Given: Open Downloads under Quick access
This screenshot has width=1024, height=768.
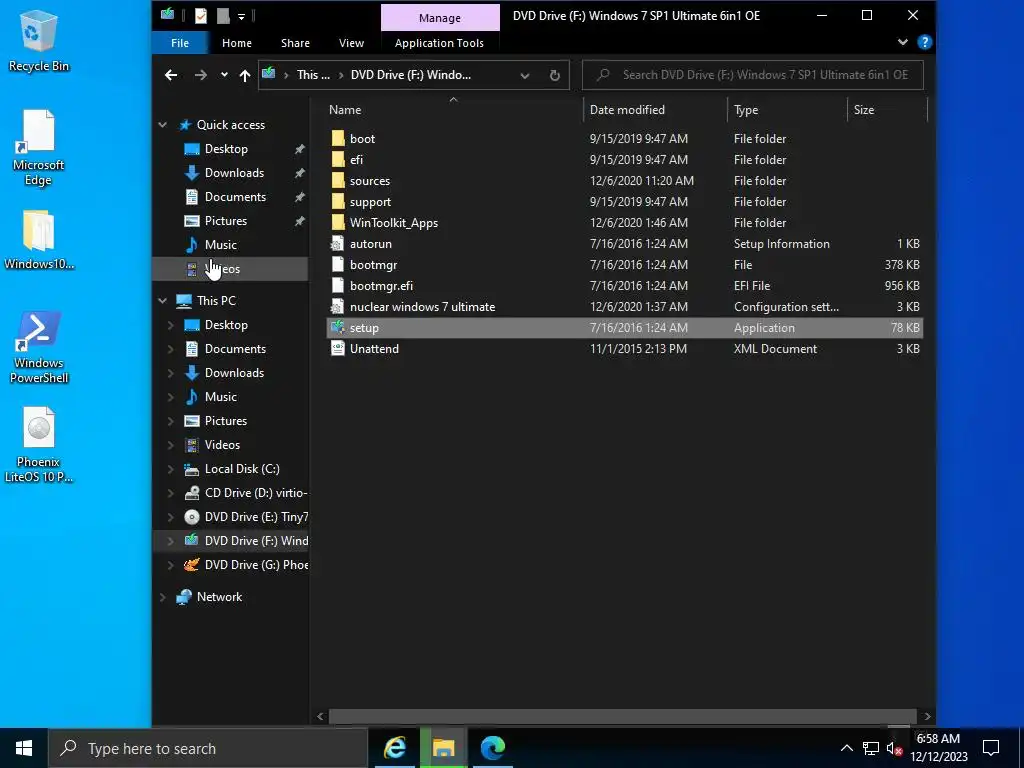Looking at the screenshot, I should (234, 173).
